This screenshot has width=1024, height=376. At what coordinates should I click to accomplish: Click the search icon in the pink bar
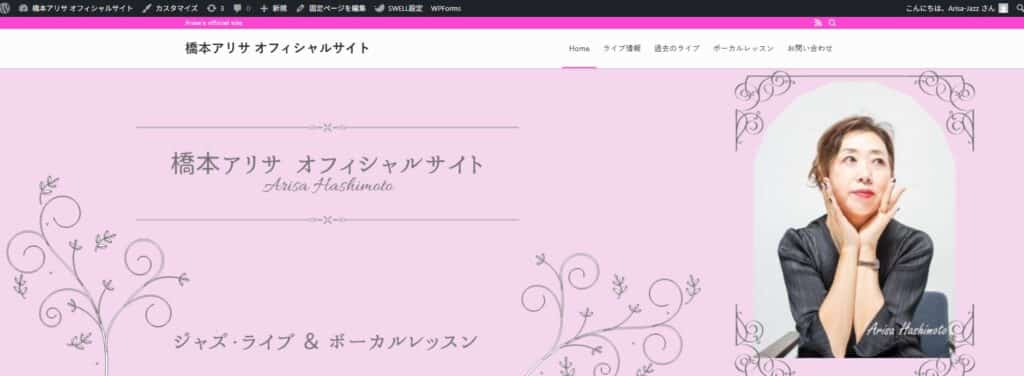(832, 23)
